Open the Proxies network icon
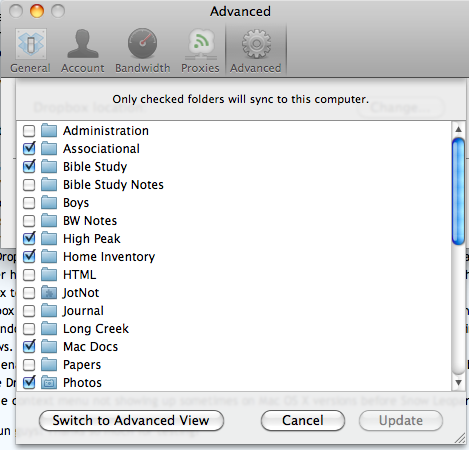The height and width of the screenshot is (450, 469). click(x=200, y=44)
